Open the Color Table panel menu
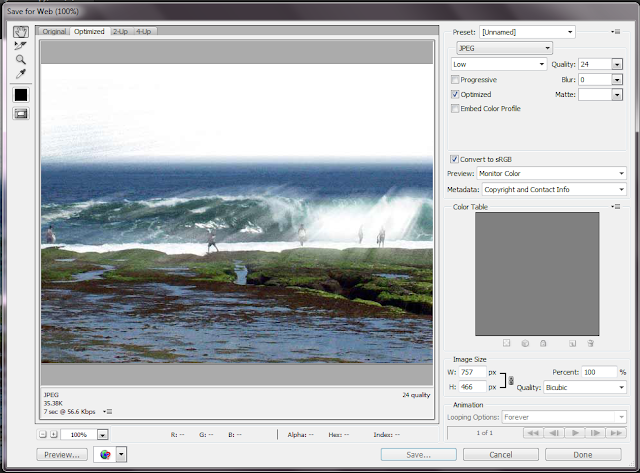The width and height of the screenshot is (640, 473). pos(616,207)
